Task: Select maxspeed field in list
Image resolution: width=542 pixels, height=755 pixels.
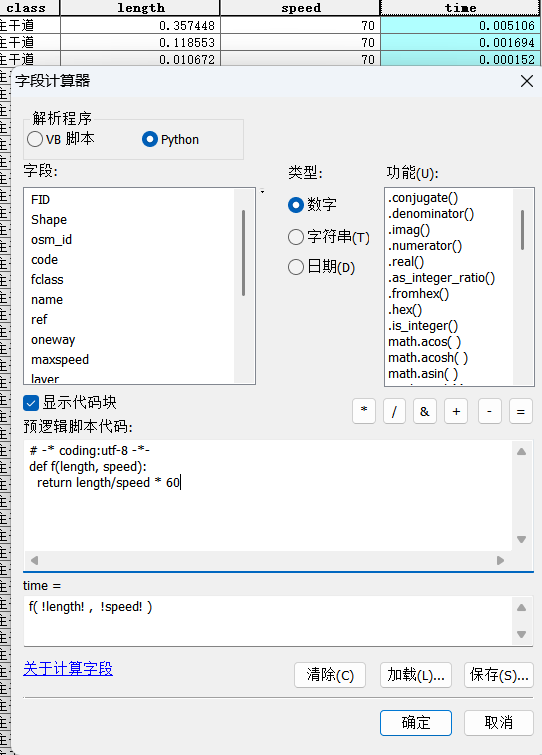Action: [60, 359]
